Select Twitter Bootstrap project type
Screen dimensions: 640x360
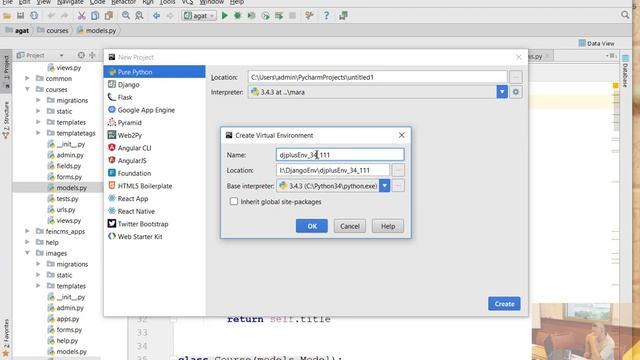tap(154, 224)
